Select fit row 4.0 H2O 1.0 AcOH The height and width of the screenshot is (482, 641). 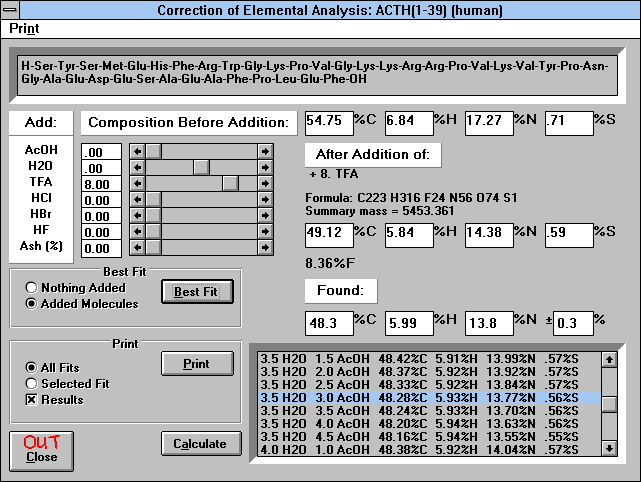point(429,449)
